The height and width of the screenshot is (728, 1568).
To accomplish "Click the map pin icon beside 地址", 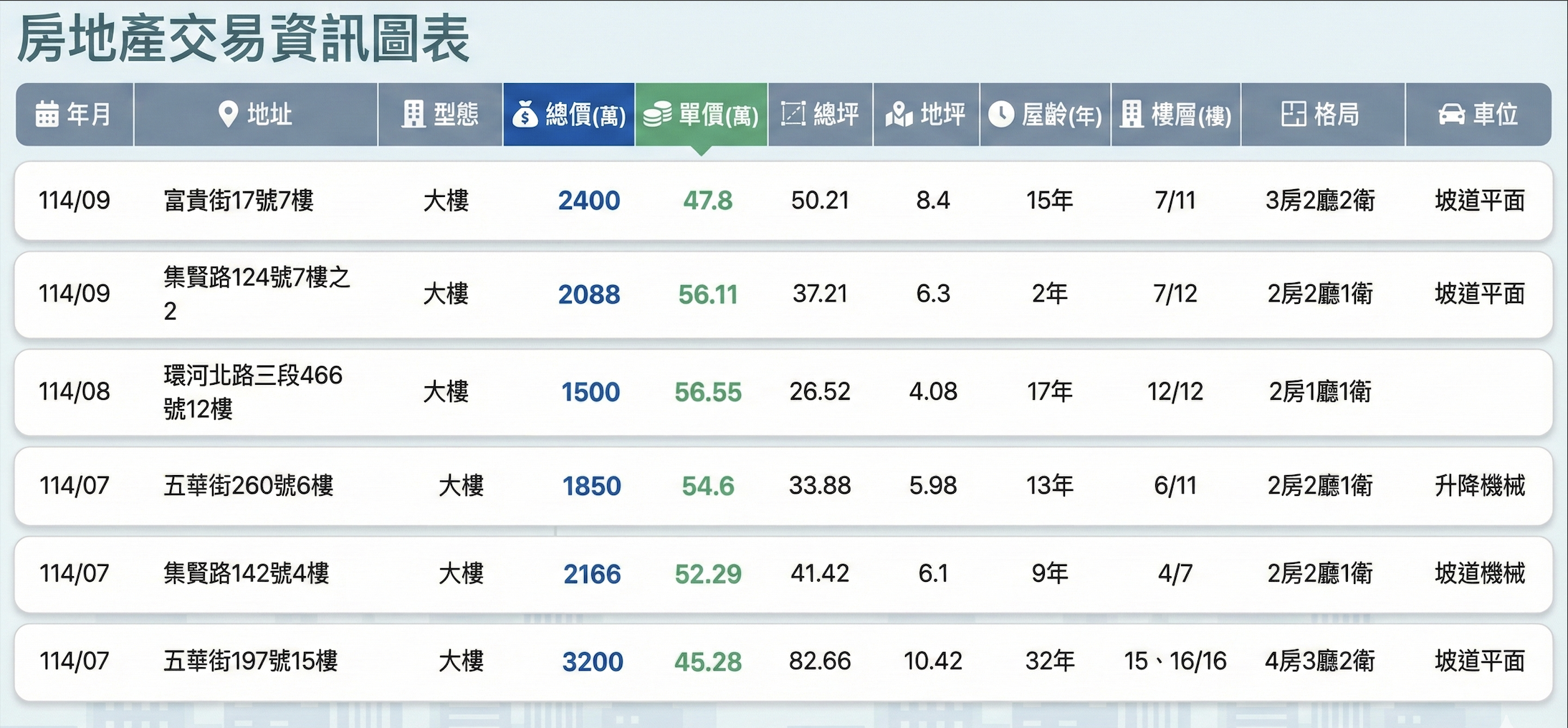I will (228, 114).
